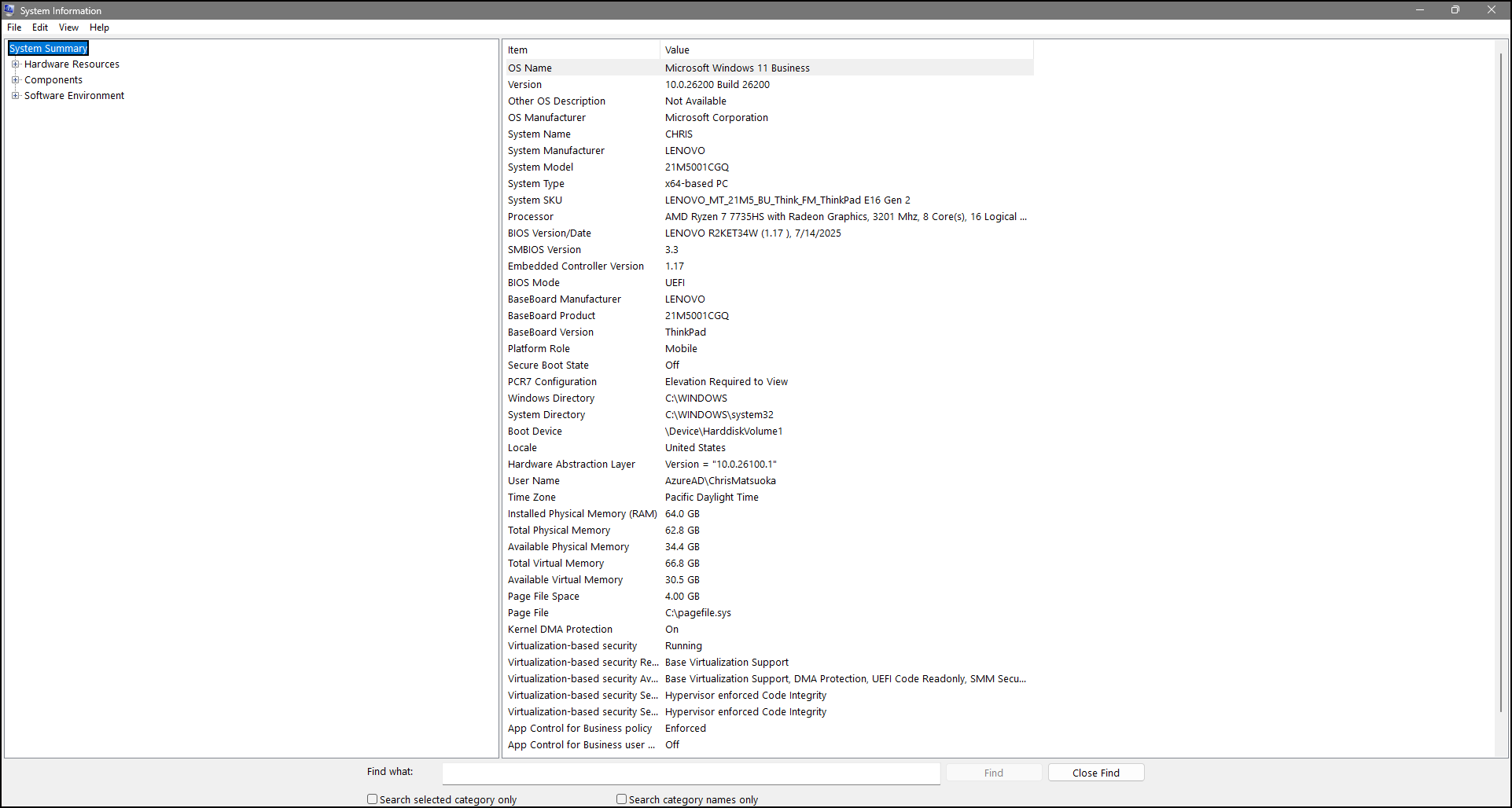Viewport: 1512px width, 808px height.
Task: Select the SMBIOS Version row
Action: (768, 250)
